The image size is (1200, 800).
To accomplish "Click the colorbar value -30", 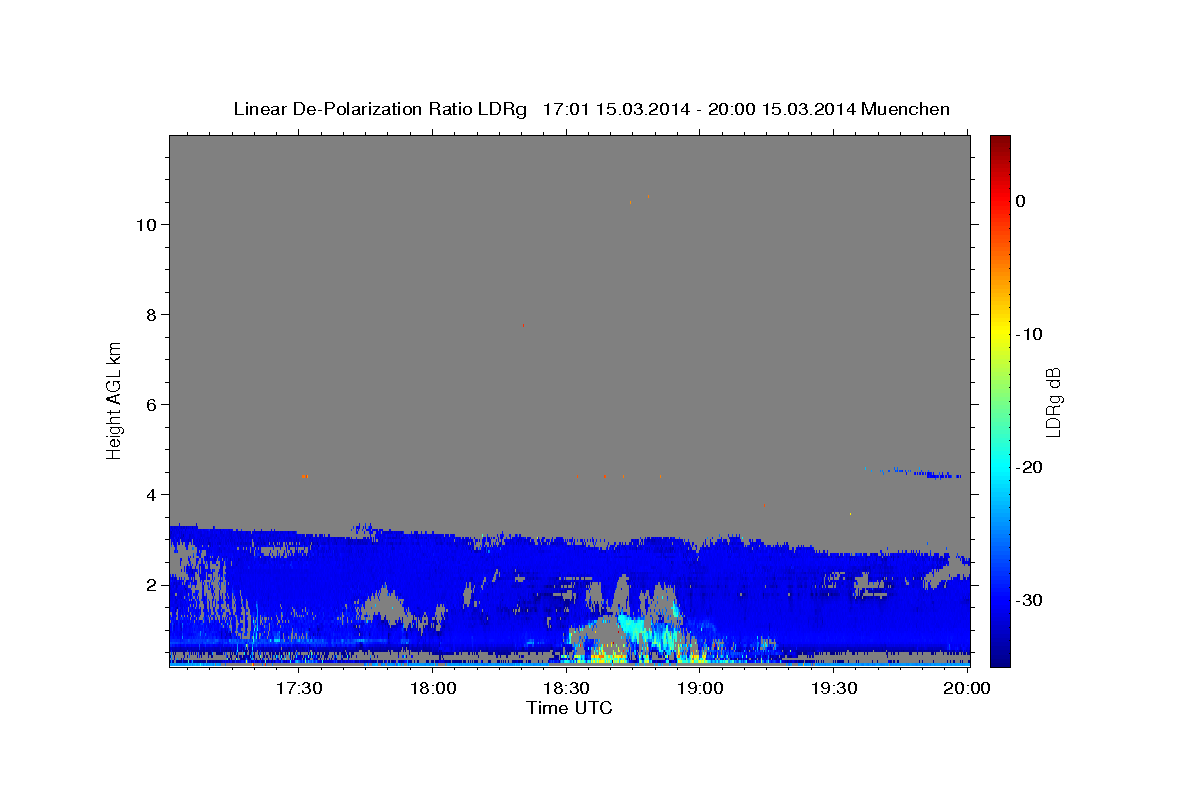I will pos(1030,600).
